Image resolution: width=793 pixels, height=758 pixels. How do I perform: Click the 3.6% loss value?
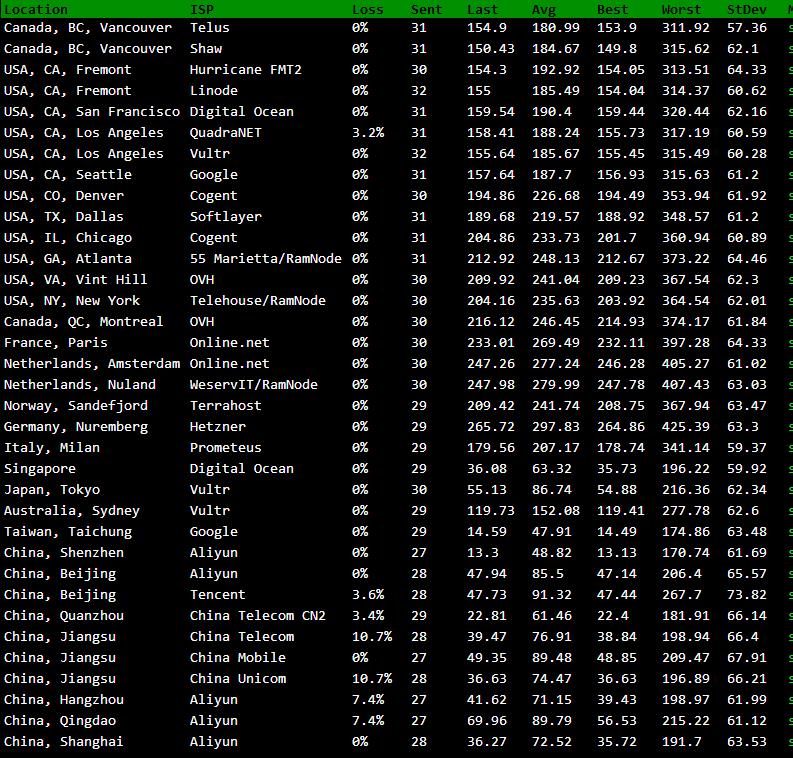coord(368,595)
